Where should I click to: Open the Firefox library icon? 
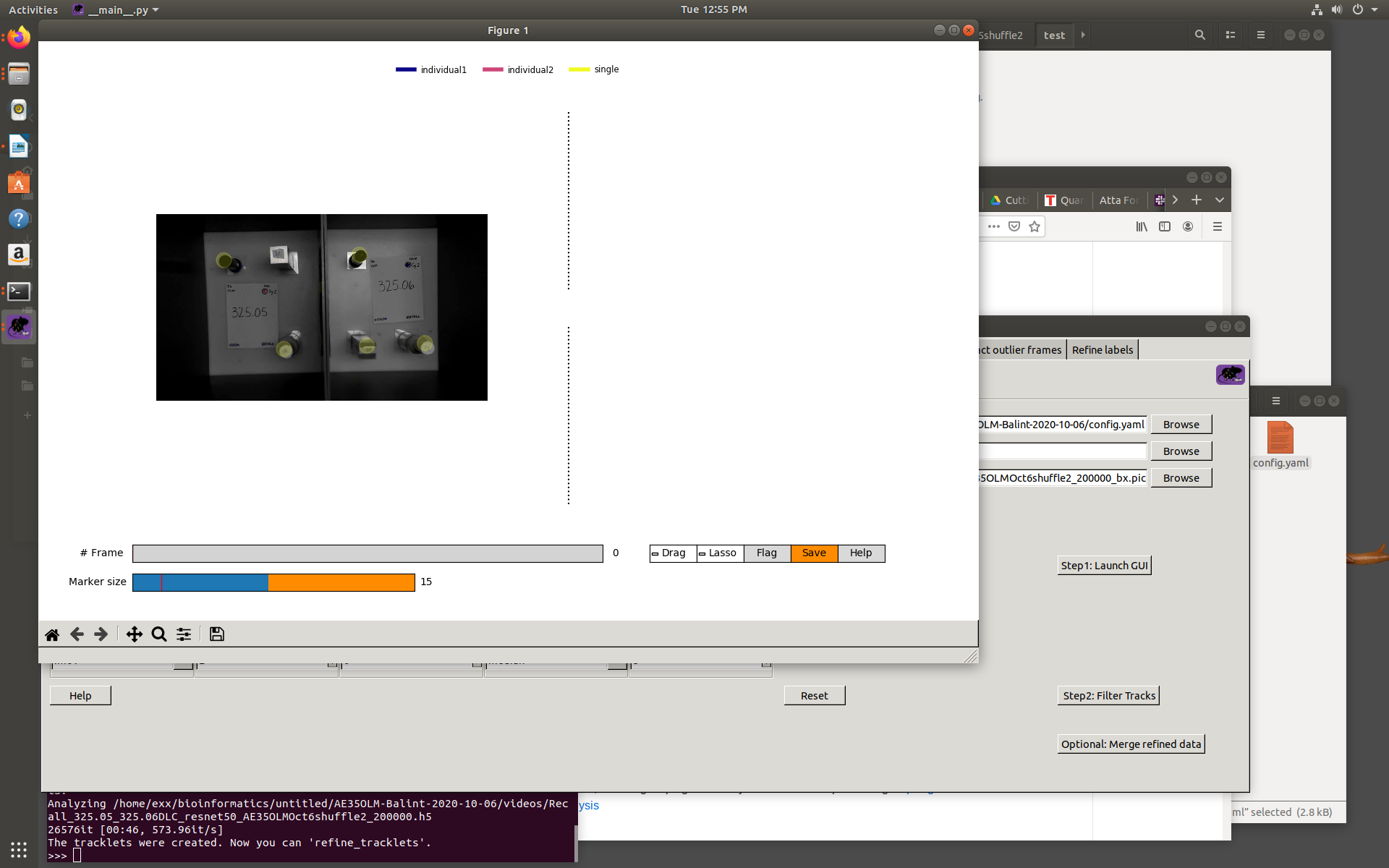coord(1142,226)
